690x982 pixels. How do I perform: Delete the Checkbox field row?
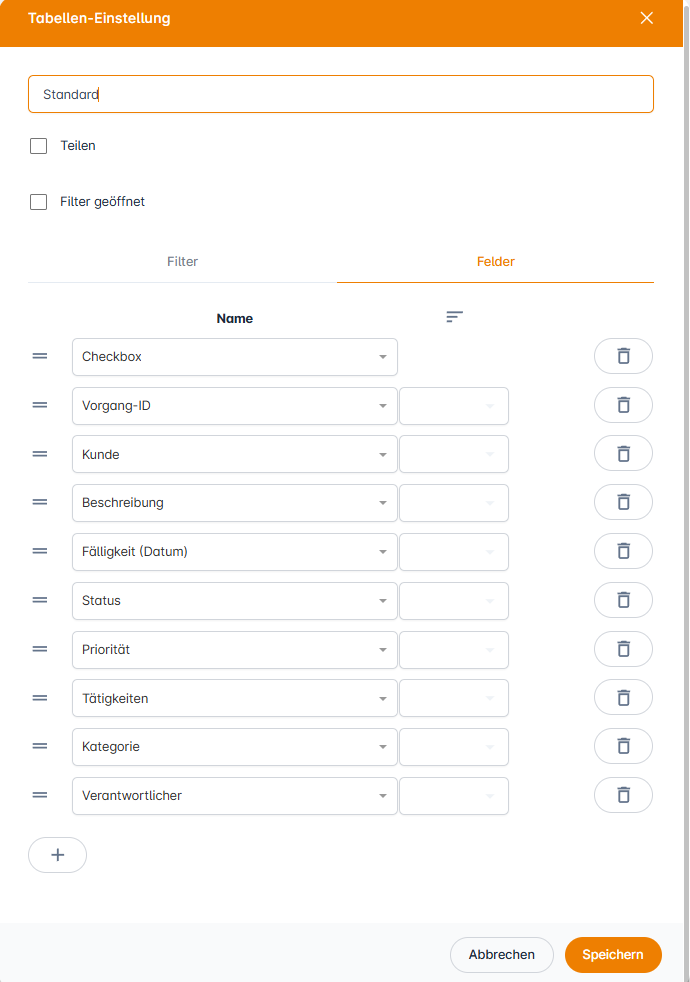[x=623, y=356]
